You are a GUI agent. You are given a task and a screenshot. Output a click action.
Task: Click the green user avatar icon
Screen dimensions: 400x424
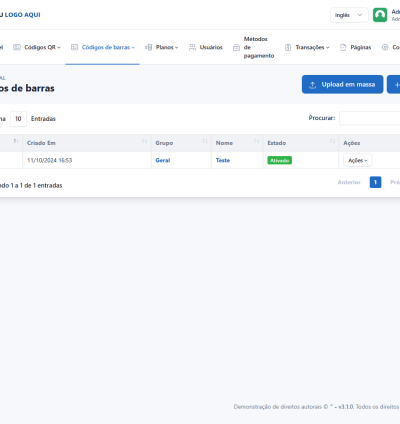[x=380, y=15]
